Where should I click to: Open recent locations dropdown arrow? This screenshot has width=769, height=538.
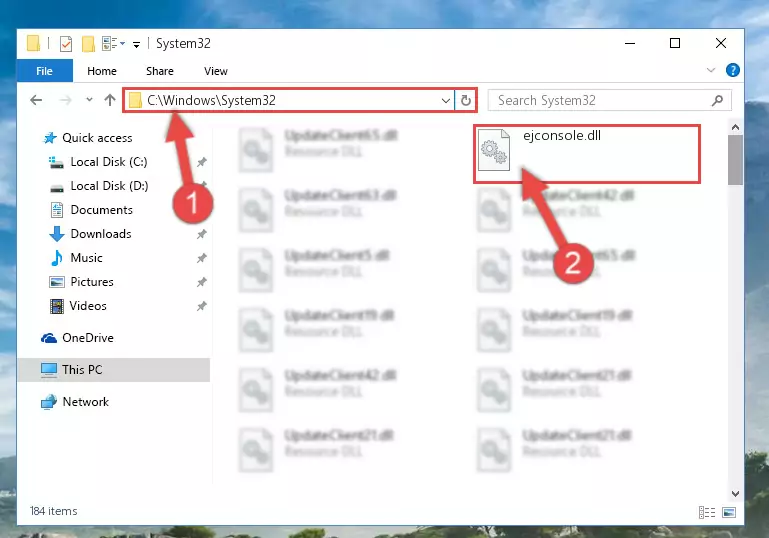(x=89, y=100)
